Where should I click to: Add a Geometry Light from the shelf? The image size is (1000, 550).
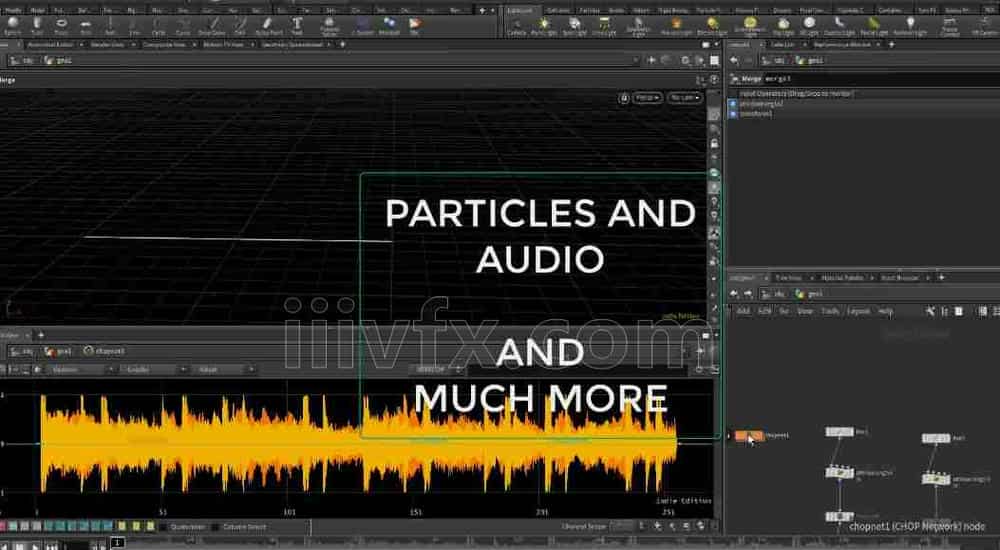(x=638, y=26)
